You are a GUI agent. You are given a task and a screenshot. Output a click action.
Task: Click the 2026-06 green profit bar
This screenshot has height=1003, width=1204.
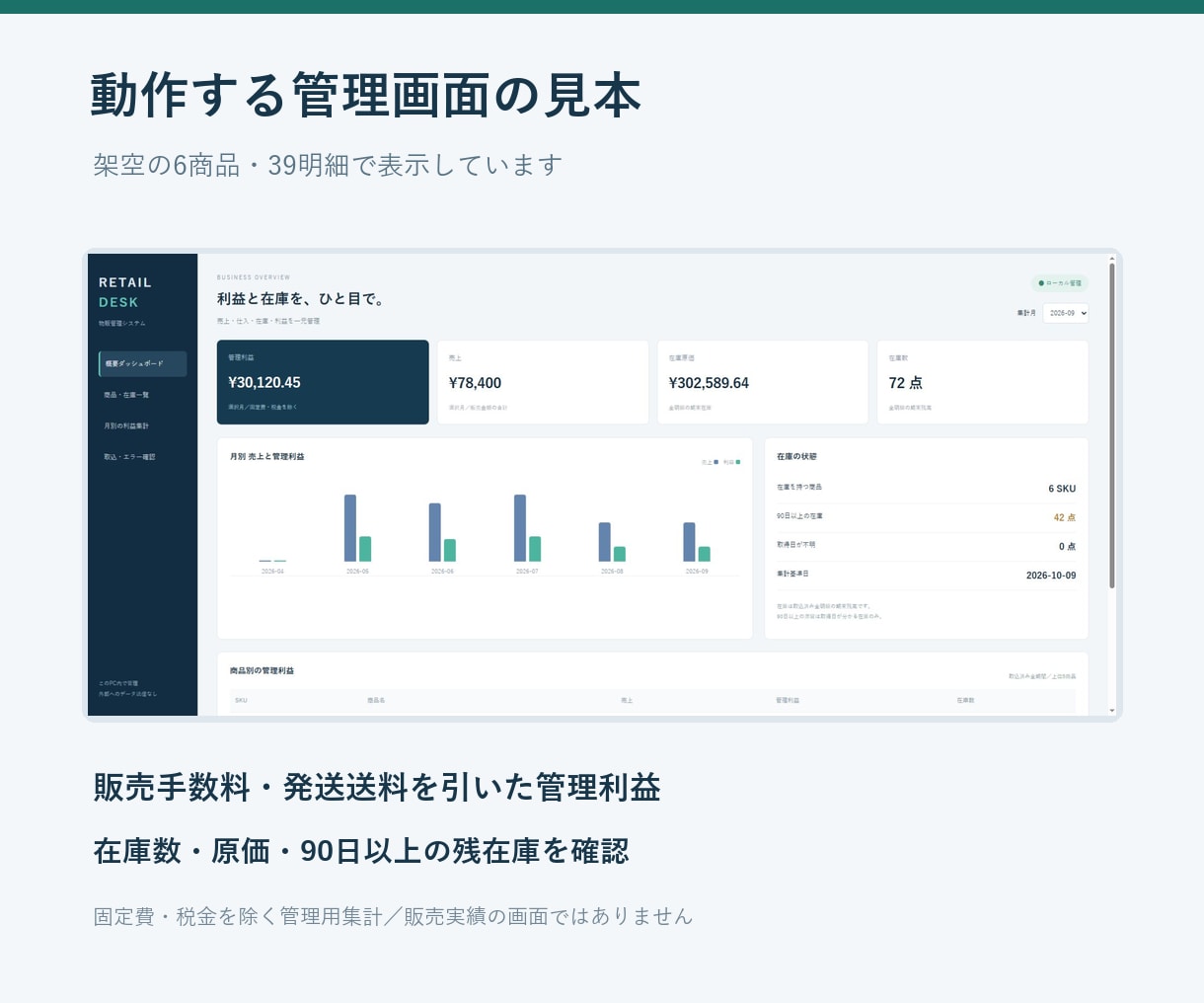point(450,550)
